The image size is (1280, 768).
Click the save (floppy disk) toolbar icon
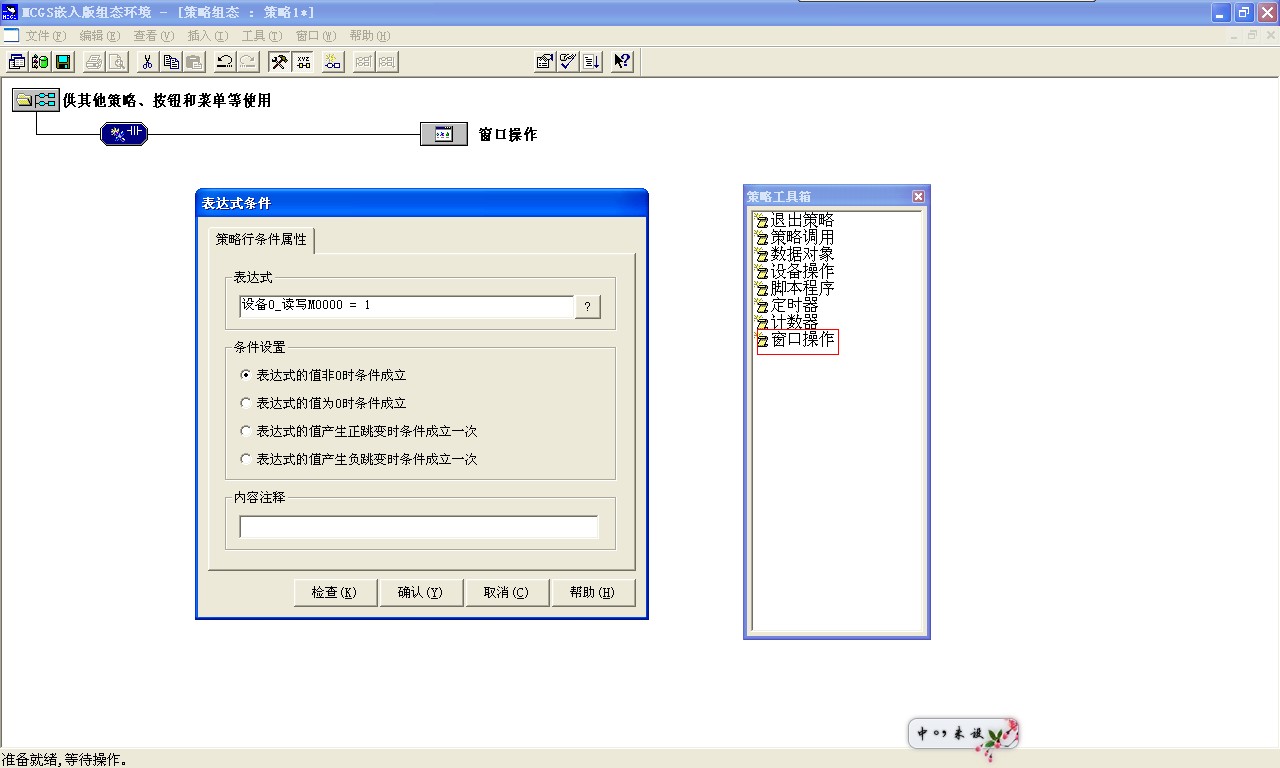point(63,62)
